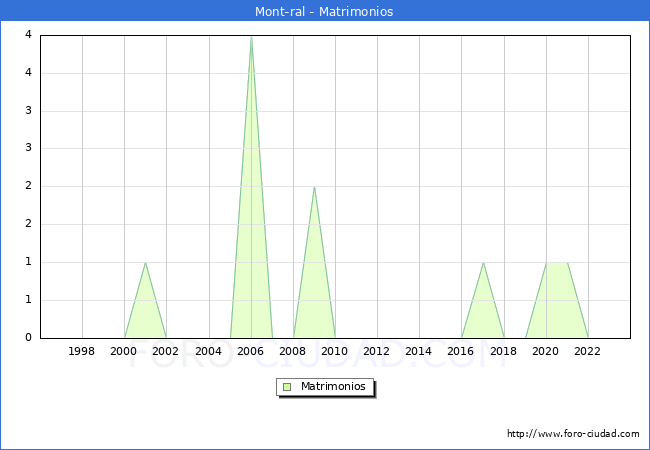Screen dimensions: 650x450
Task: Click the 0 y-axis label
Action: click(28, 337)
